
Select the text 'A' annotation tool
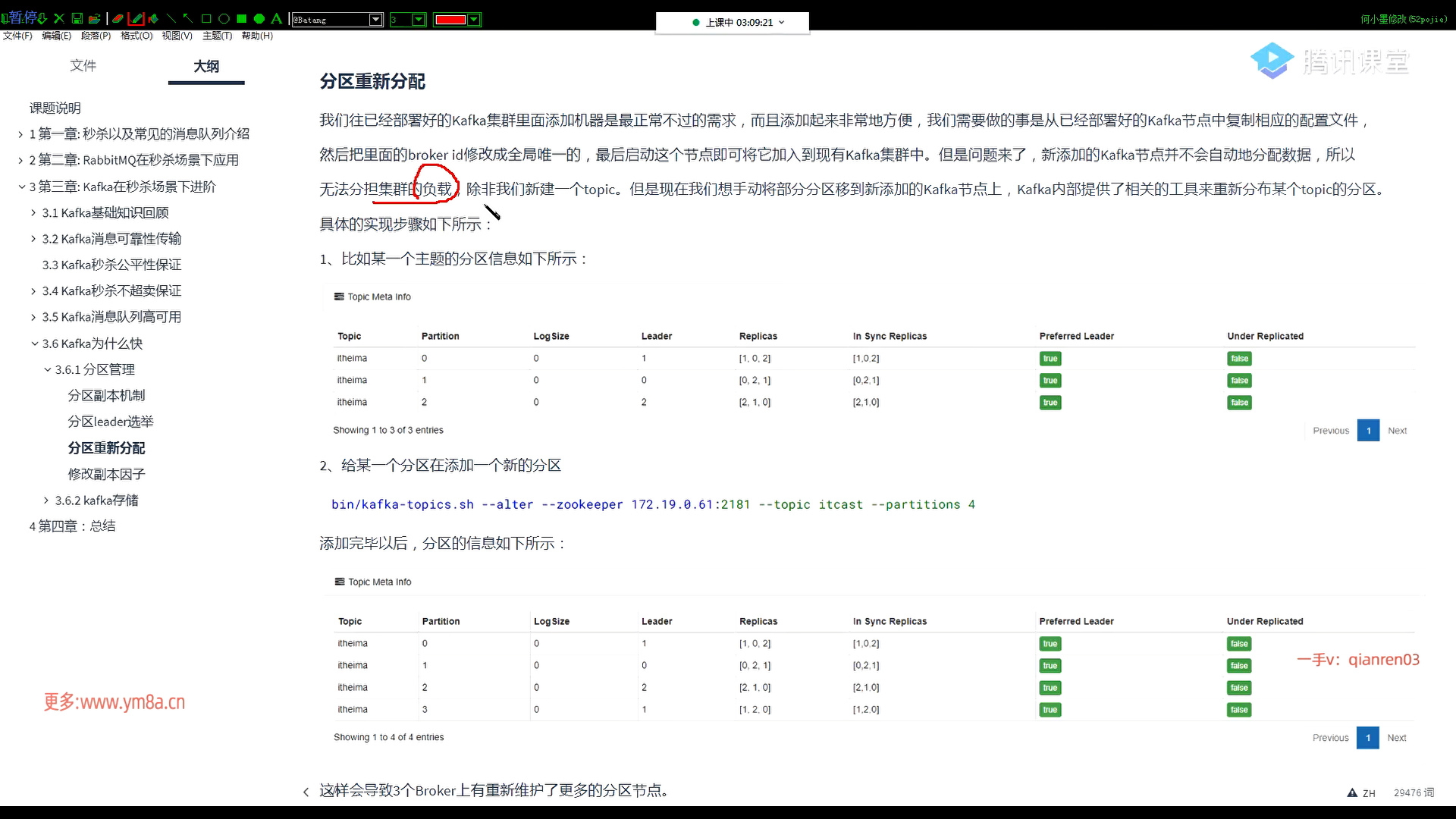[277, 19]
